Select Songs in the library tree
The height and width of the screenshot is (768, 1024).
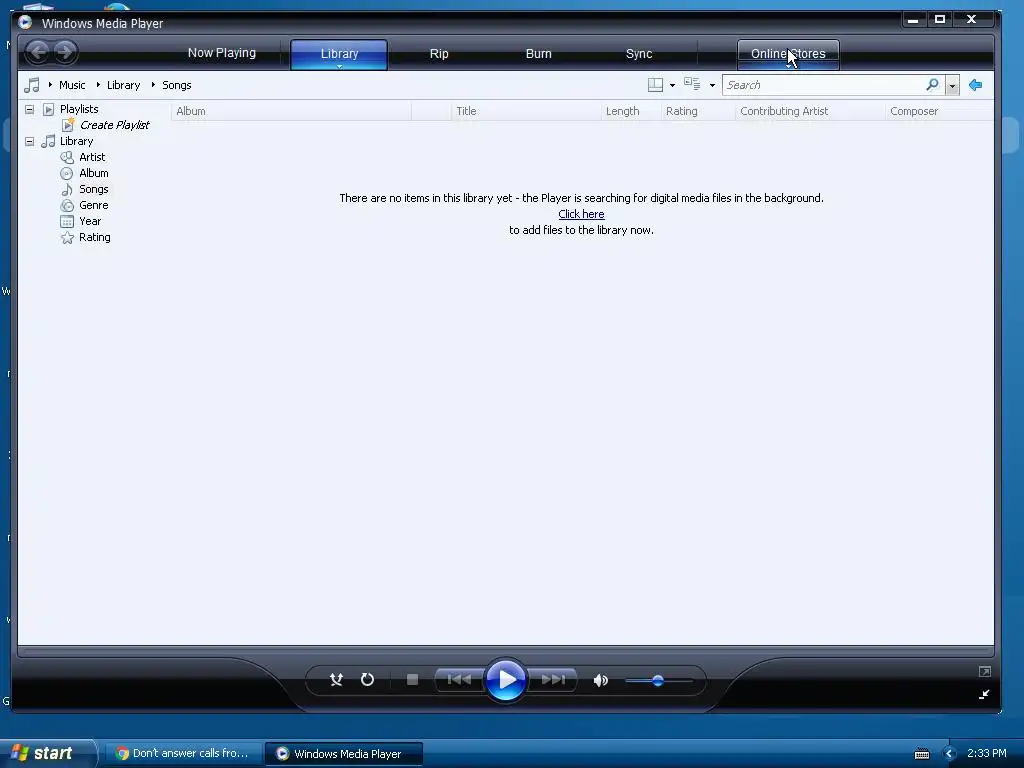point(93,189)
